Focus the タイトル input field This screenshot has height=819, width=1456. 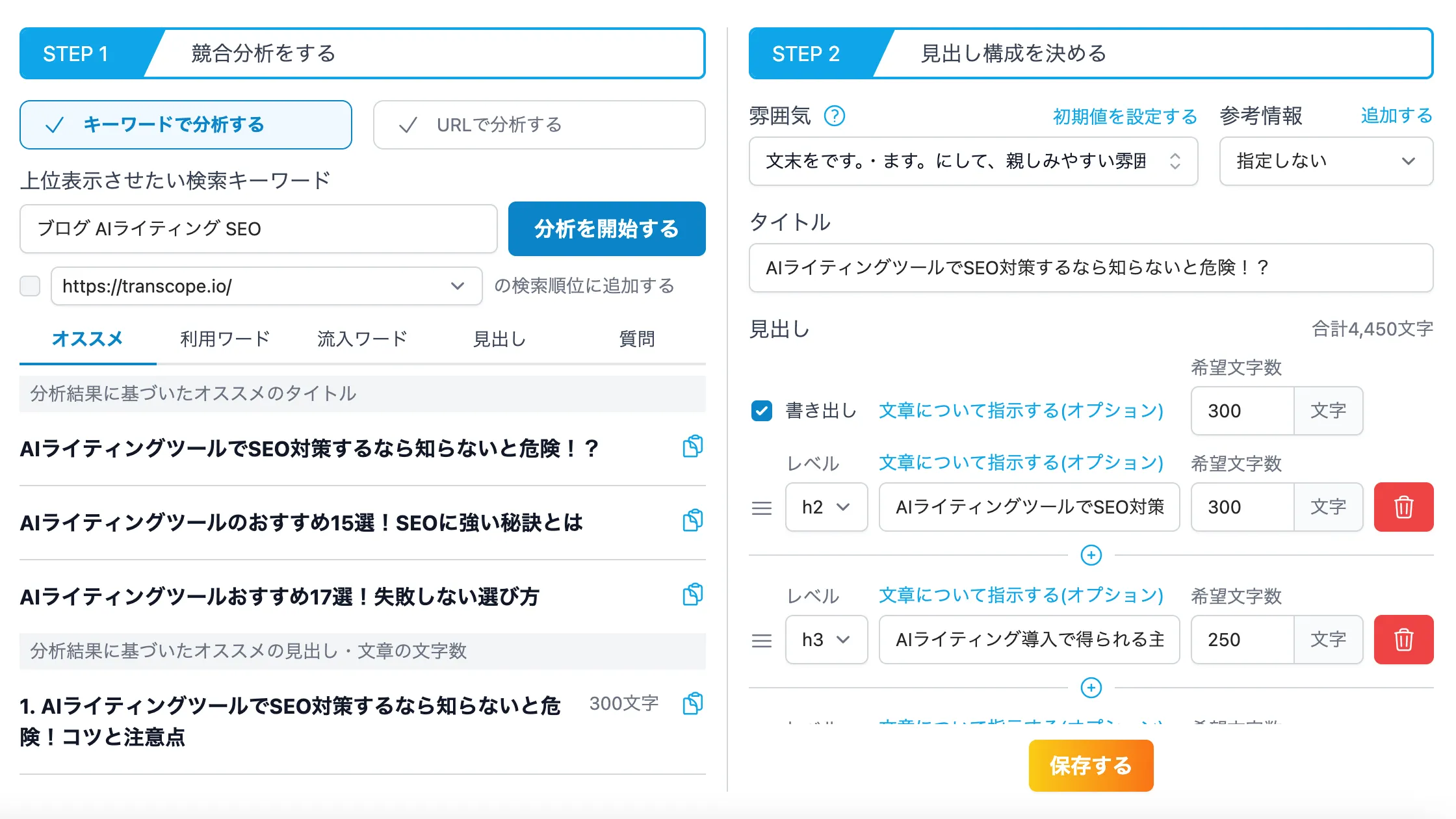[x=1091, y=268]
